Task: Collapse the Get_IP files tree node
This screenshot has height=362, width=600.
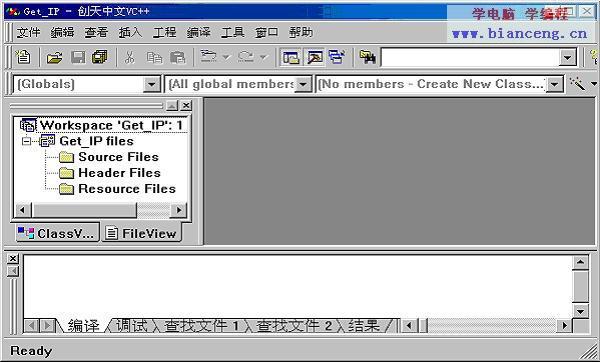Action: [26, 141]
